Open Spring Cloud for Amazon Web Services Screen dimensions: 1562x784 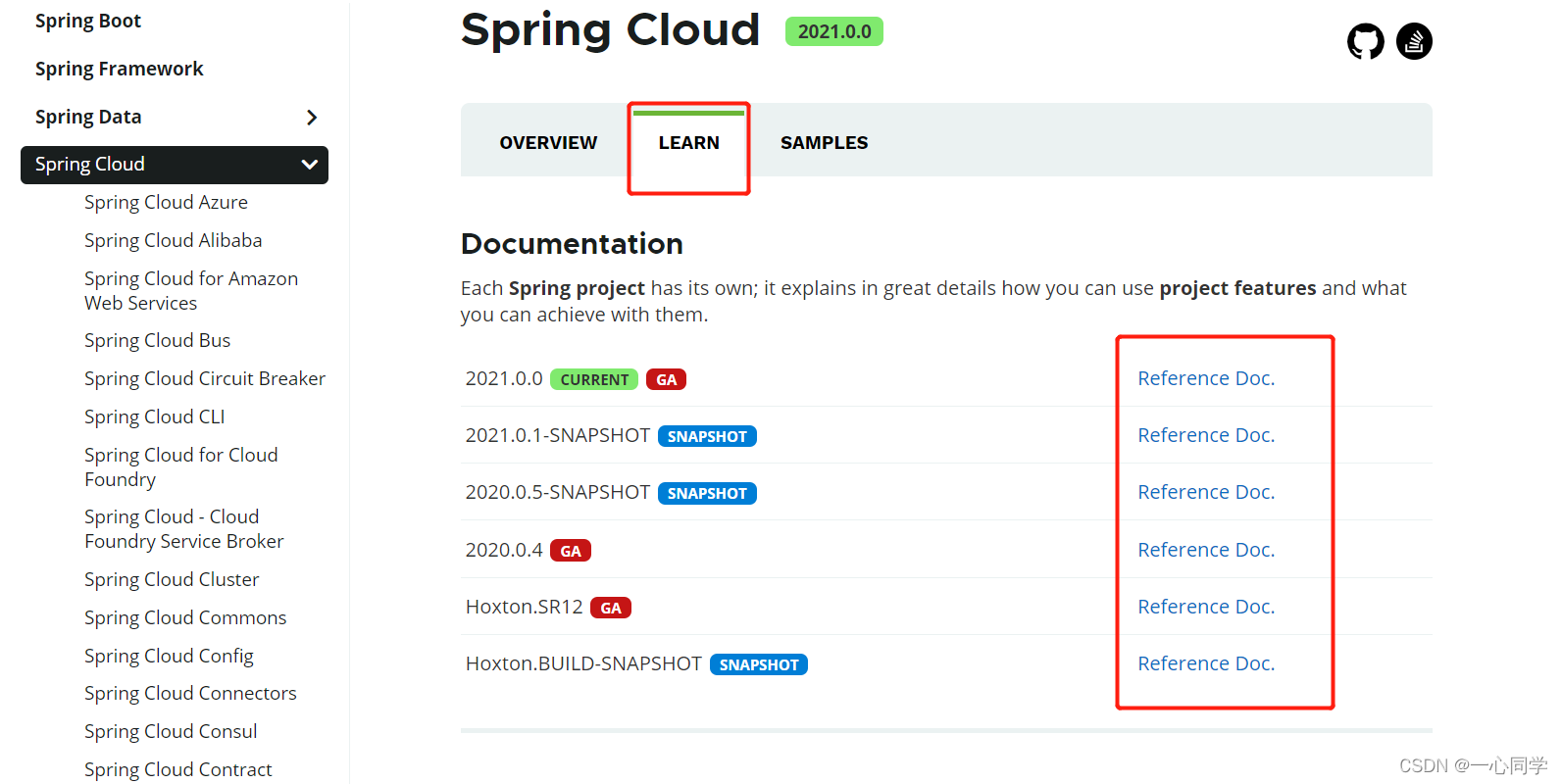(191, 290)
